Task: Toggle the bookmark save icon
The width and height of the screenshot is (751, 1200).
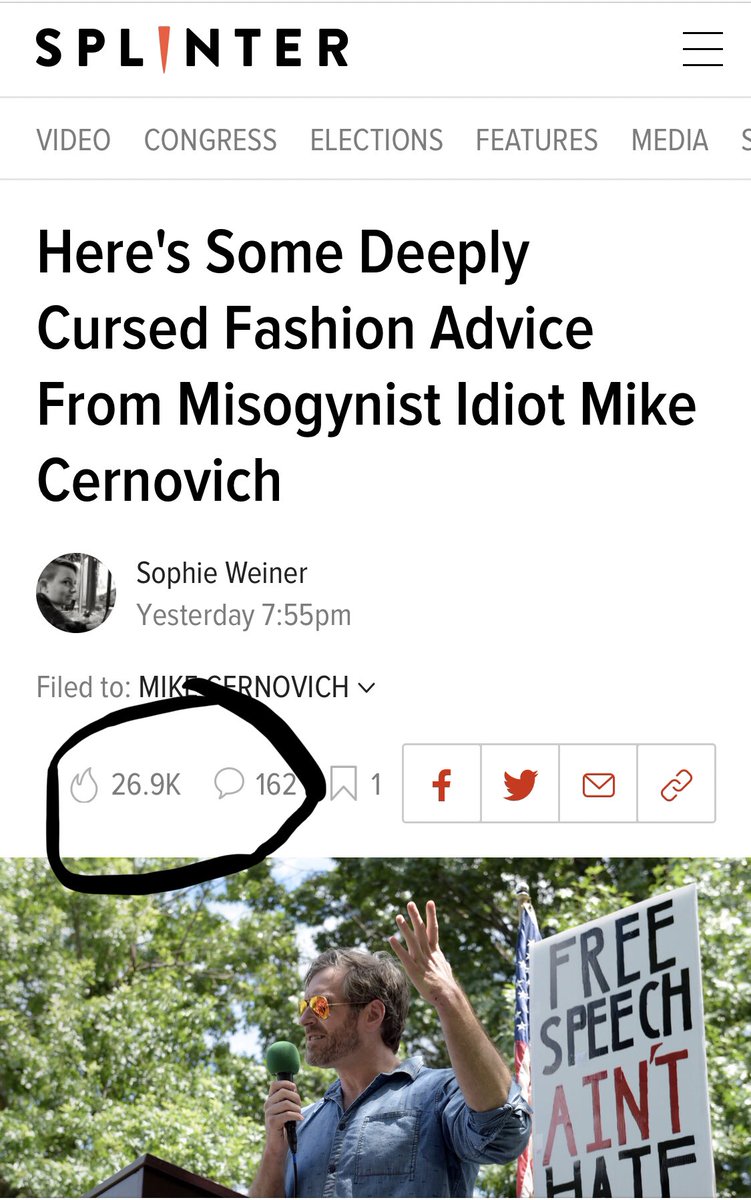Action: pyautogui.click(x=343, y=785)
